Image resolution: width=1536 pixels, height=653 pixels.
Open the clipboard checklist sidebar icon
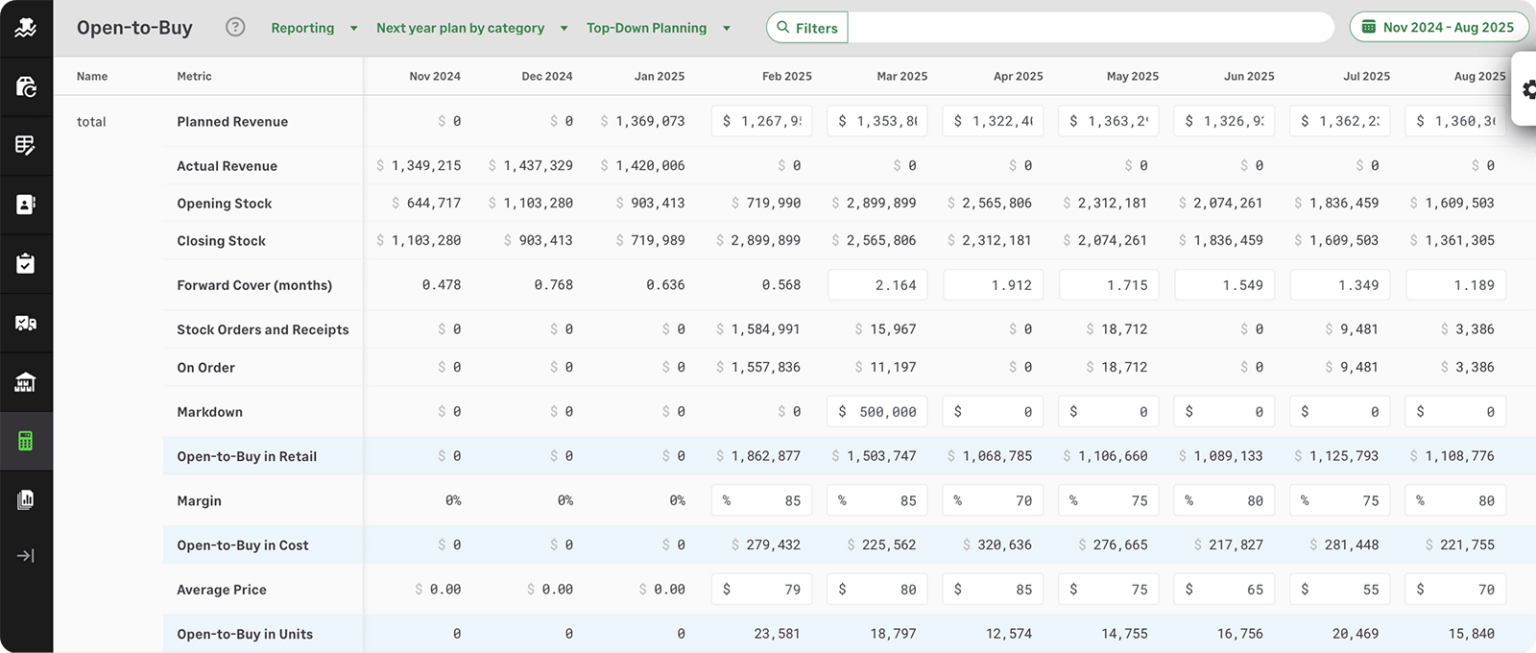click(x=27, y=263)
